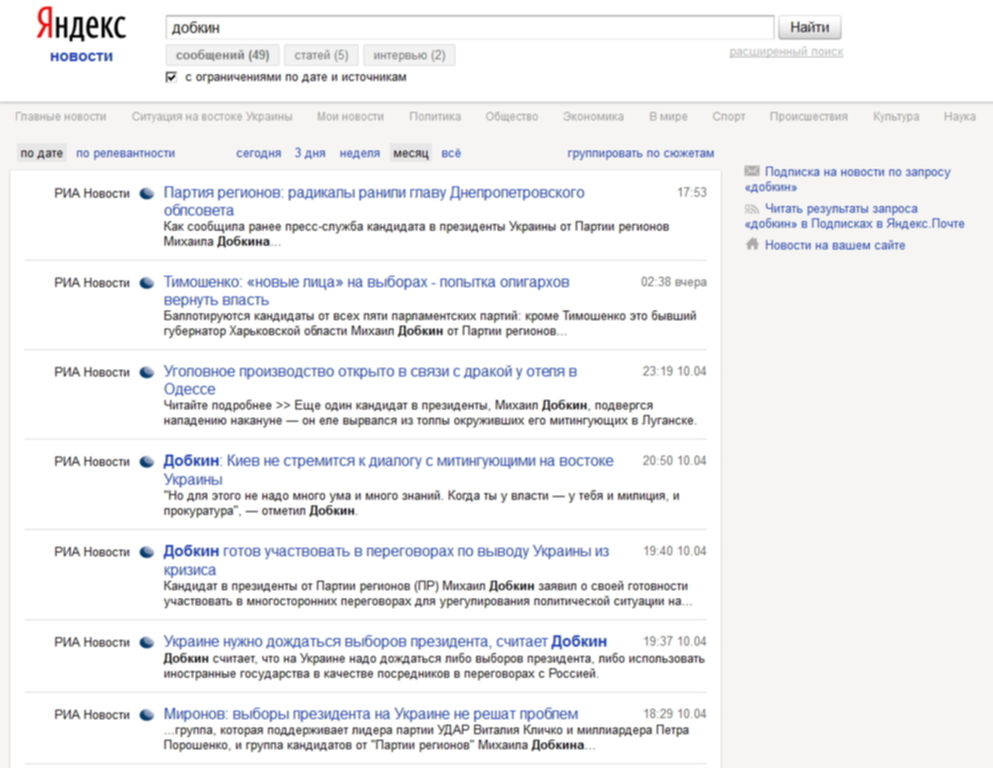Filter results to 3 дня
This screenshot has height=768, width=993.
[x=310, y=153]
